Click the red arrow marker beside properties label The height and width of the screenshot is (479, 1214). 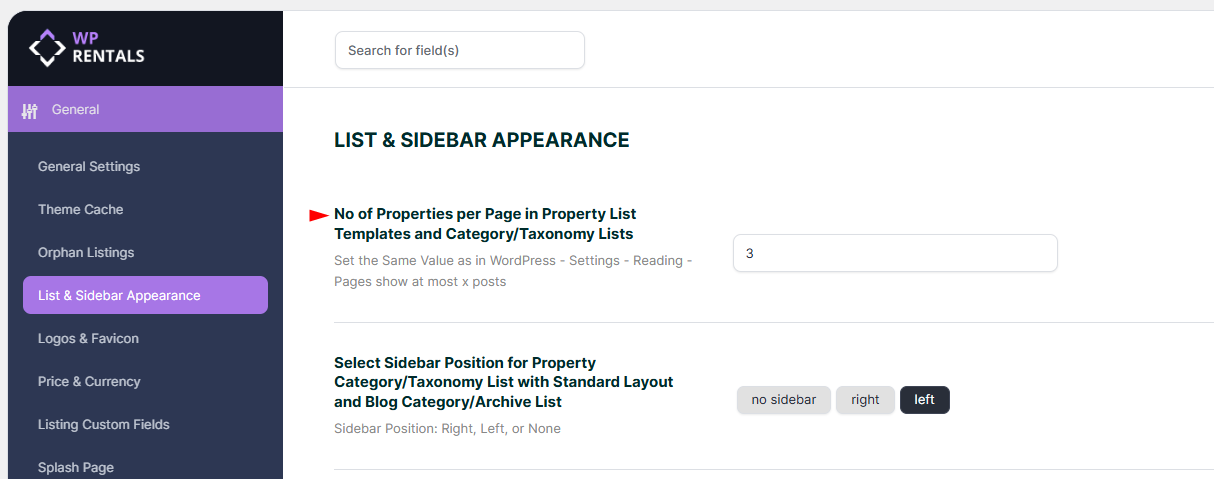tap(319, 215)
